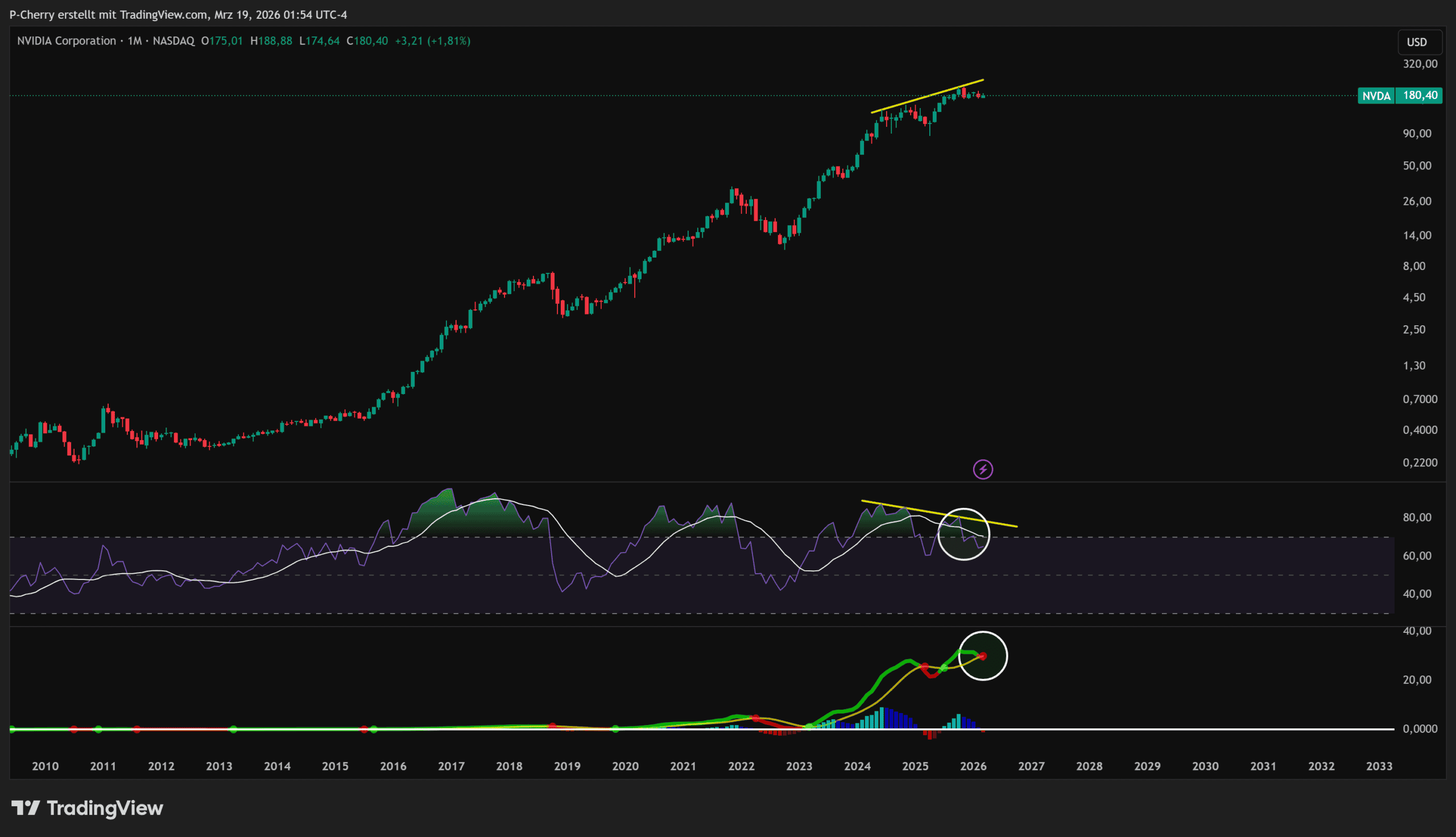The height and width of the screenshot is (837, 1456).
Task: Click the NASDAQ exchange label in legend
Action: click(x=173, y=41)
